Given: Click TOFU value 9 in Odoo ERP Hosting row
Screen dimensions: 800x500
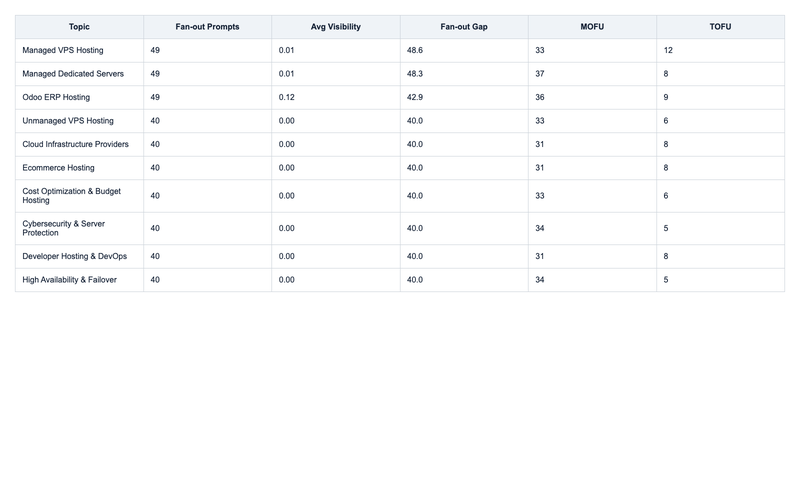Looking at the screenshot, I should pyautogui.click(x=666, y=97).
